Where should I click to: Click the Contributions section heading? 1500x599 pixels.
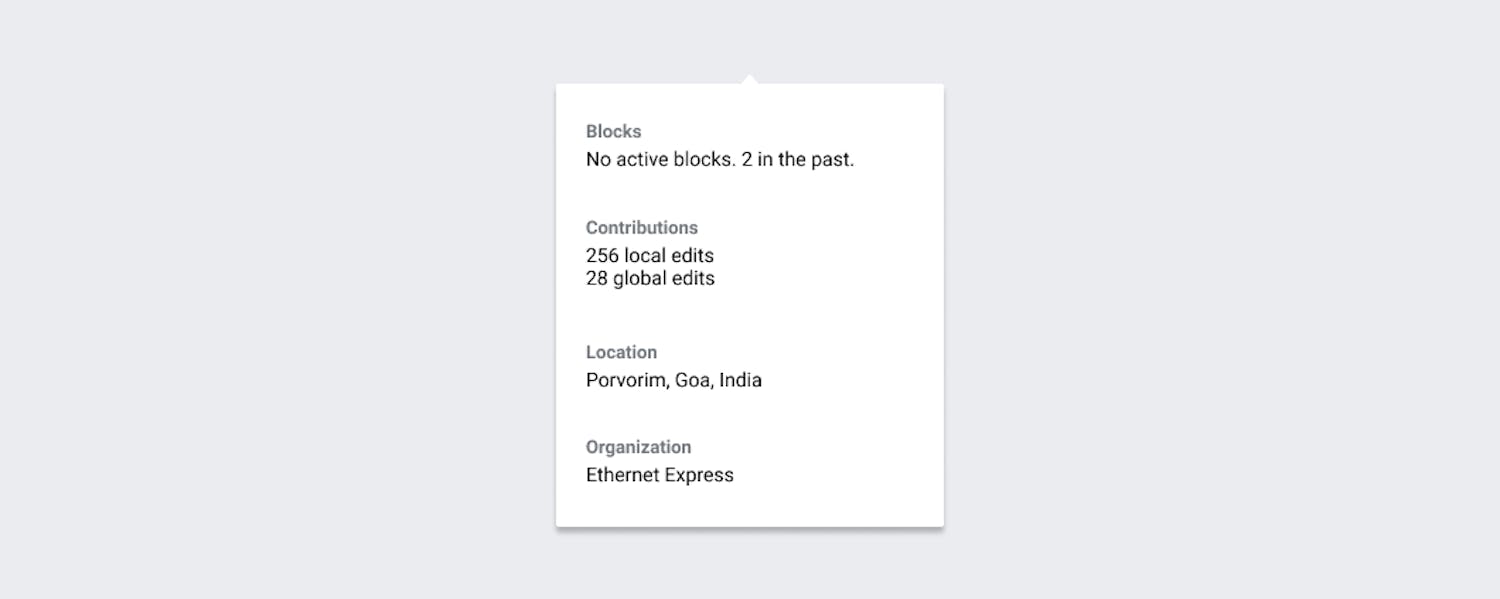tap(641, 228)
